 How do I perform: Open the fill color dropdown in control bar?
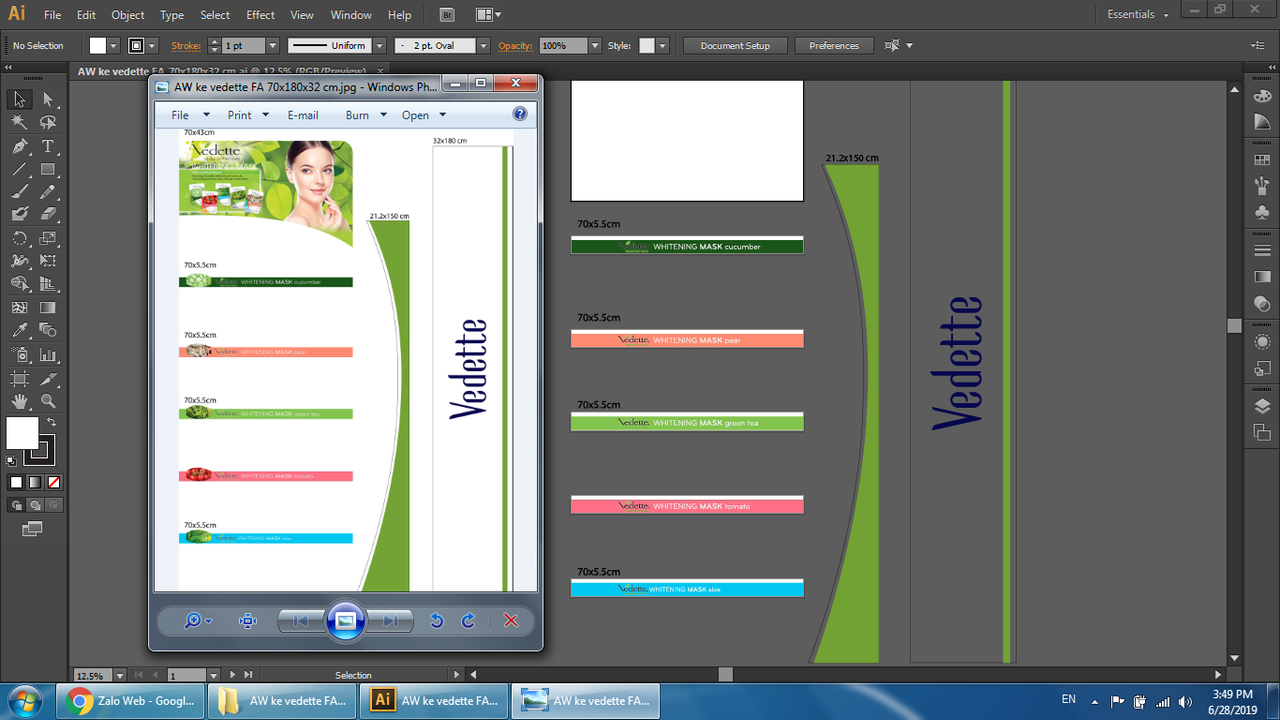(x=113, y=46)
